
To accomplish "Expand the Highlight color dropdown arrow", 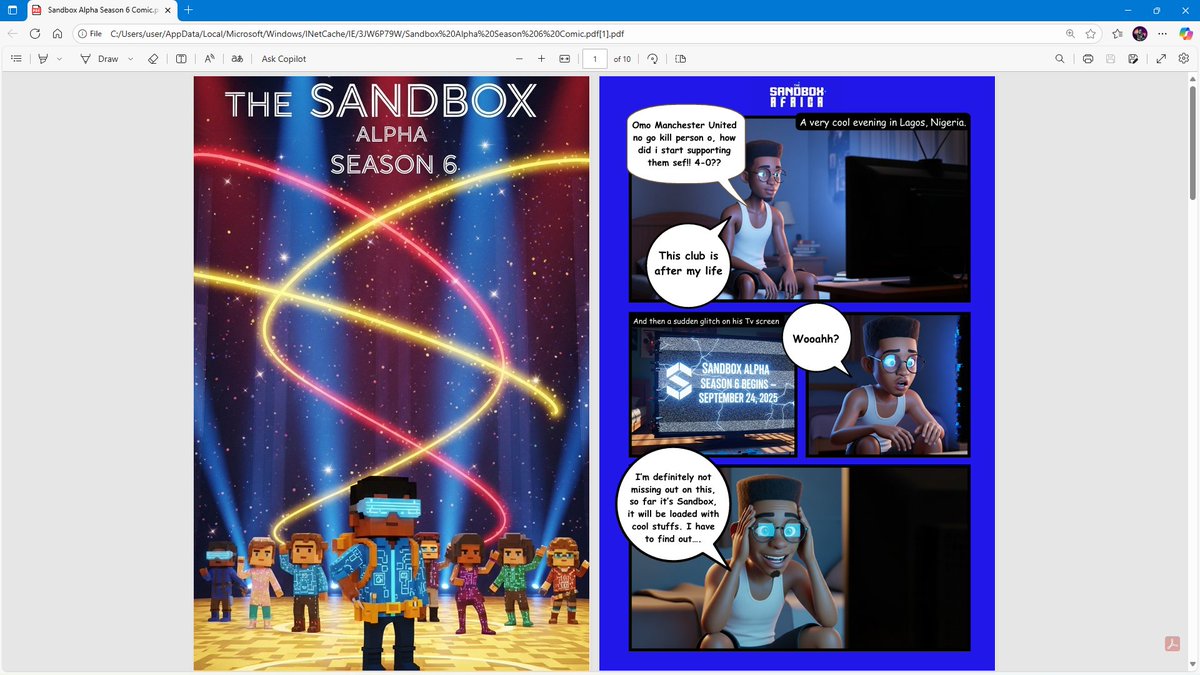I will click(59, 59).
